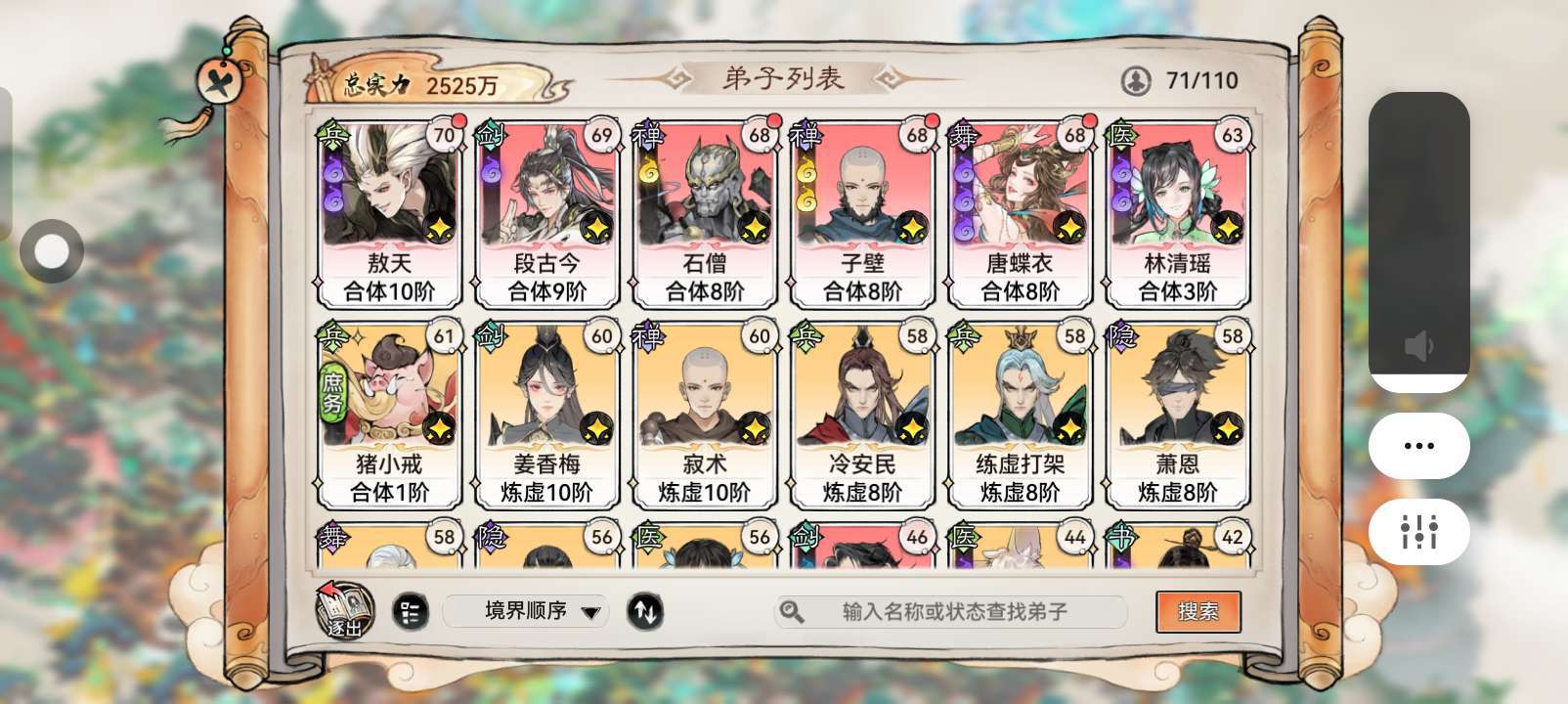Open the sound equalizer settings icon
1568x704 pixels.
click(x=1418, y=531)
